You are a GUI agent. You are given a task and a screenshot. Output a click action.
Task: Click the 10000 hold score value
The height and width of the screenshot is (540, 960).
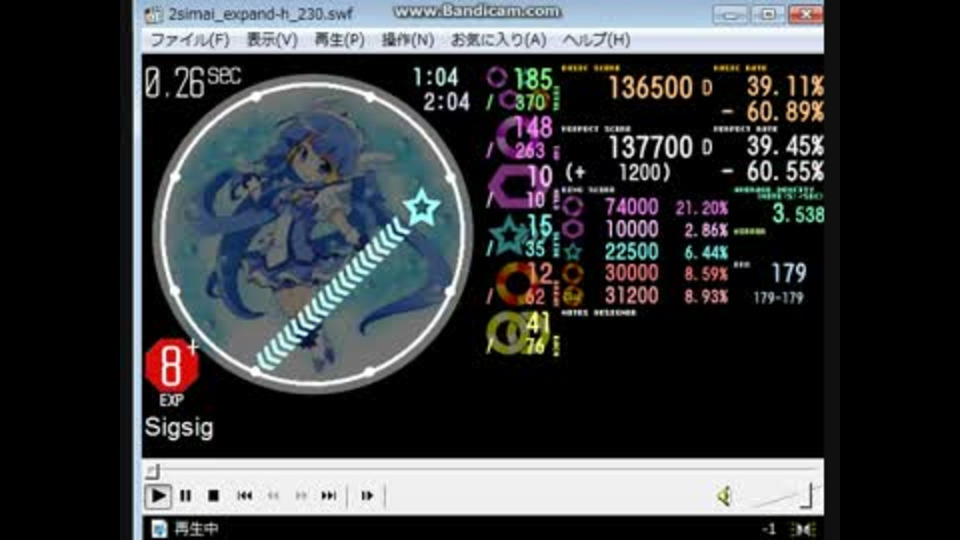pos(632,229)
